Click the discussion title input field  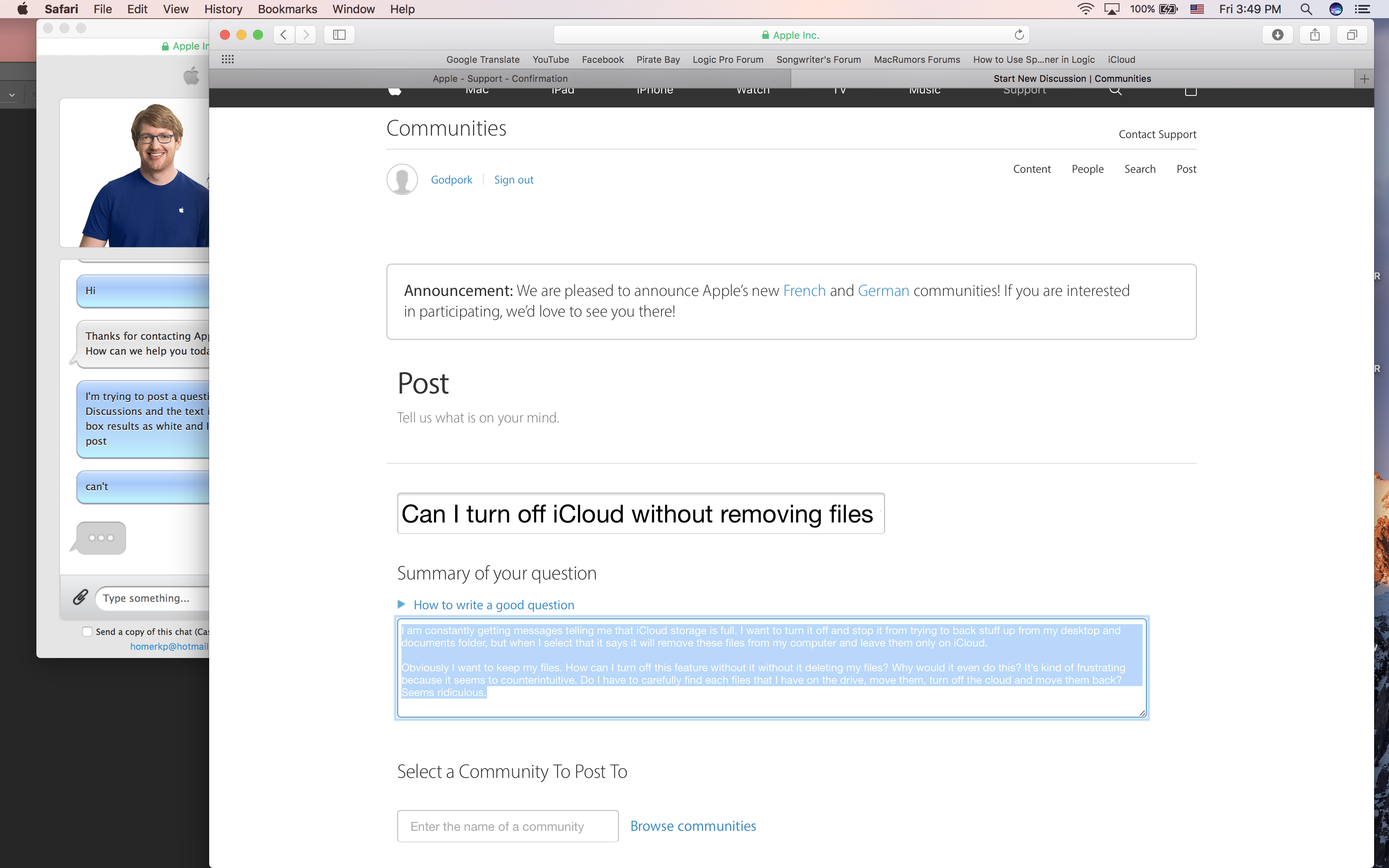(640, 513)
